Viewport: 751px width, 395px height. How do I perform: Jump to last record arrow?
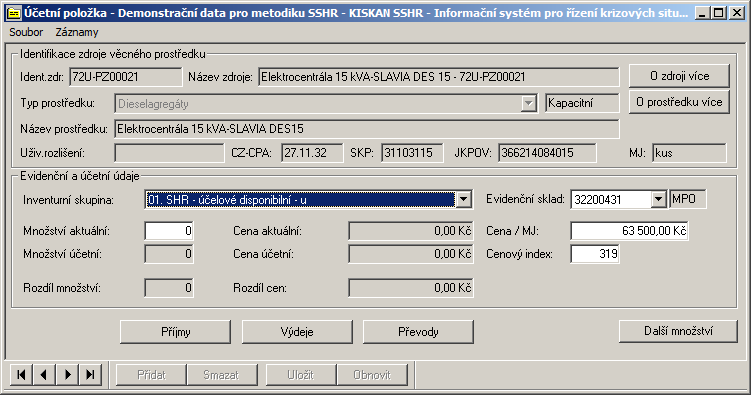pyautogui.click(x=91, y=374)
